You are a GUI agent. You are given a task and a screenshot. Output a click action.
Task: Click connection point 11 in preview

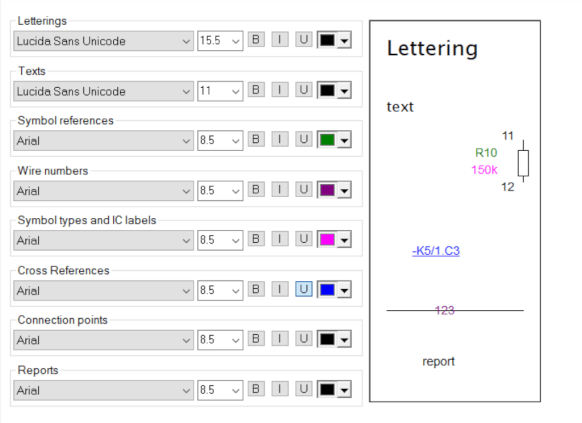[508, 136]
